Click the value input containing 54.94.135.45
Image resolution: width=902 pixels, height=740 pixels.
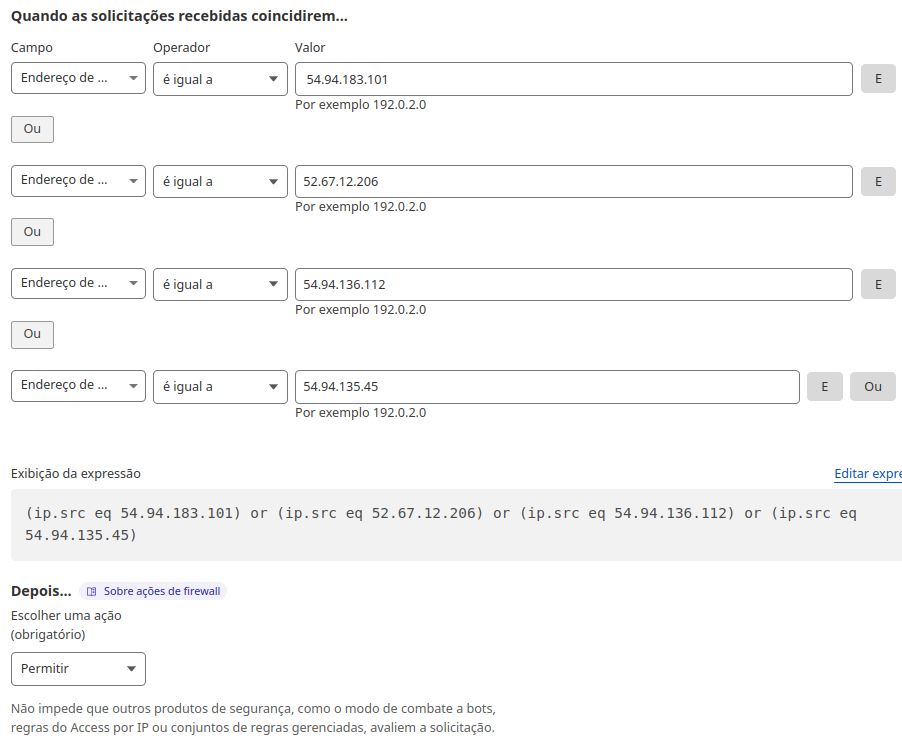(x=547, y=387)
